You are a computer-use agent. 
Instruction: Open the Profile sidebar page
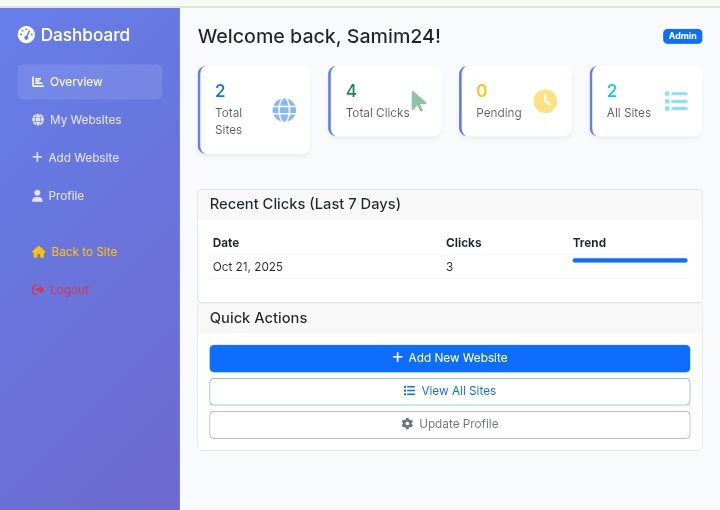click(x=90, y=196)
